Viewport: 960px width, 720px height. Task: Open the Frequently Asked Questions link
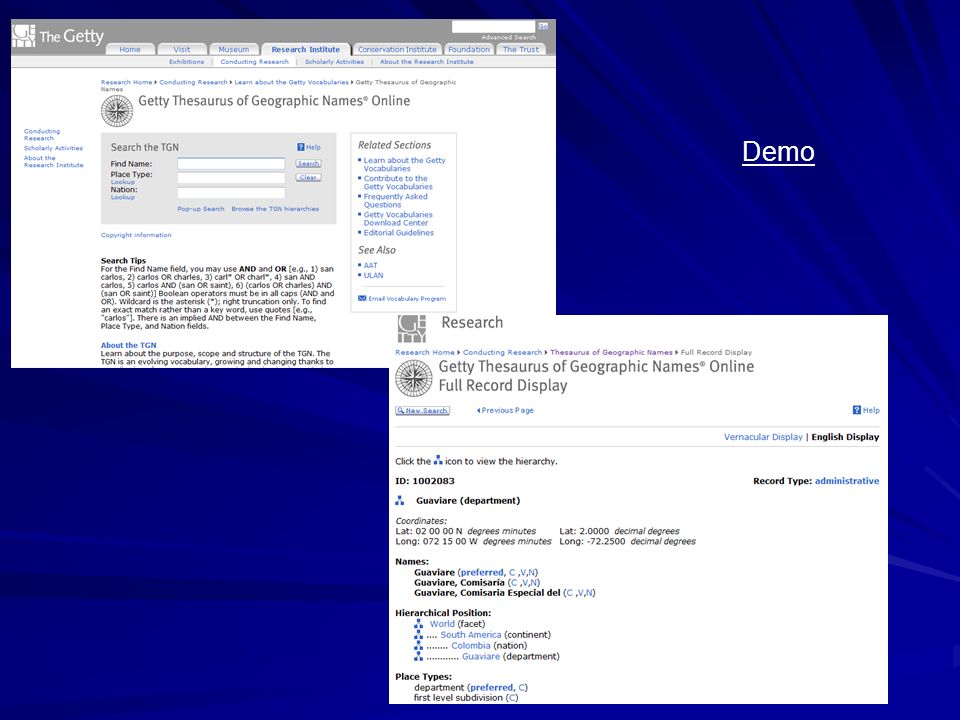(396, 201)
